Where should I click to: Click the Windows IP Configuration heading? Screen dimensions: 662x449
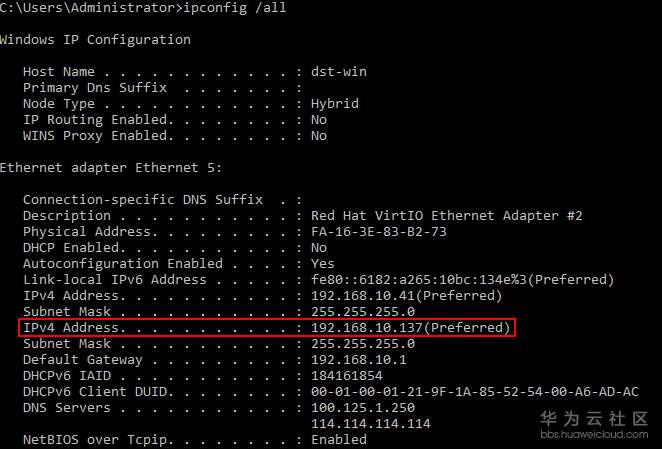95,40
